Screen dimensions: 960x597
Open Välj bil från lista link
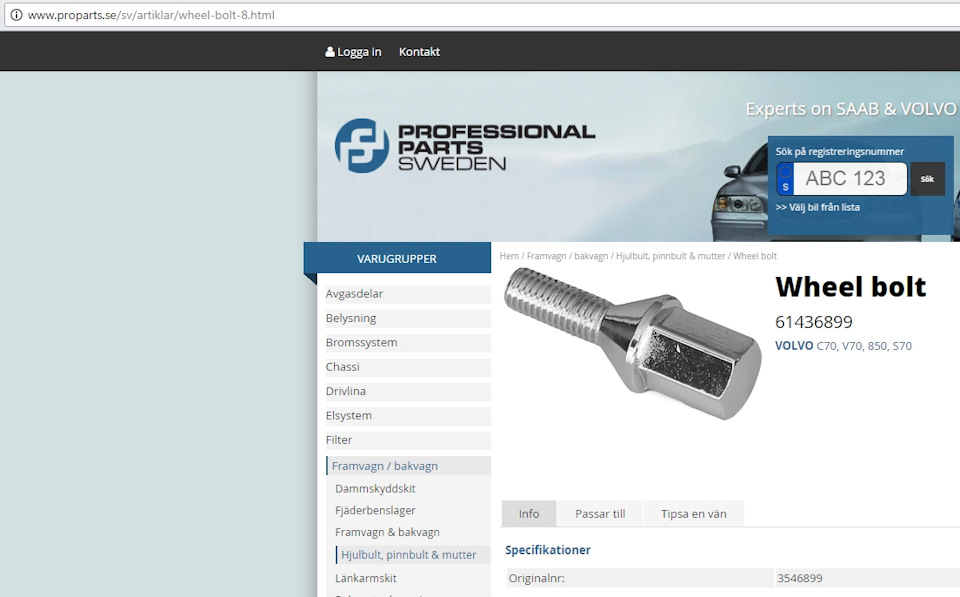(817, 207)
